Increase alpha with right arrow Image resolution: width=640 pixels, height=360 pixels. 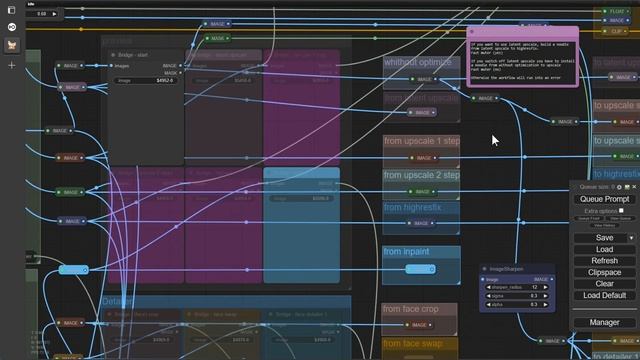point(545,304)
